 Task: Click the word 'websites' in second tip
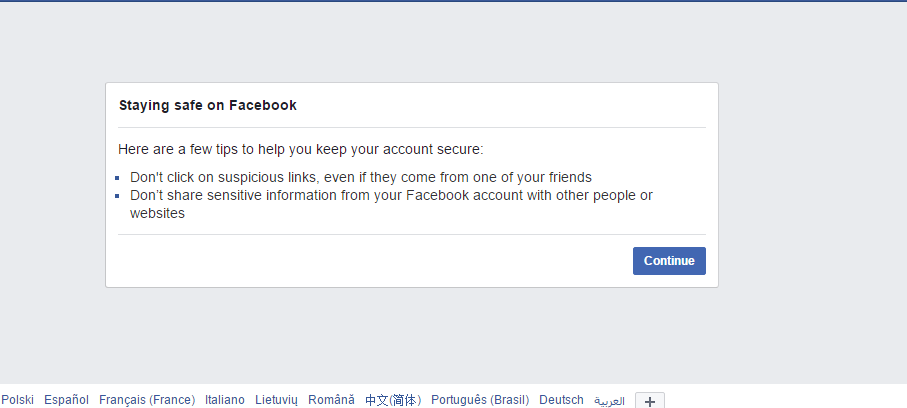click(x=157, y=213)
